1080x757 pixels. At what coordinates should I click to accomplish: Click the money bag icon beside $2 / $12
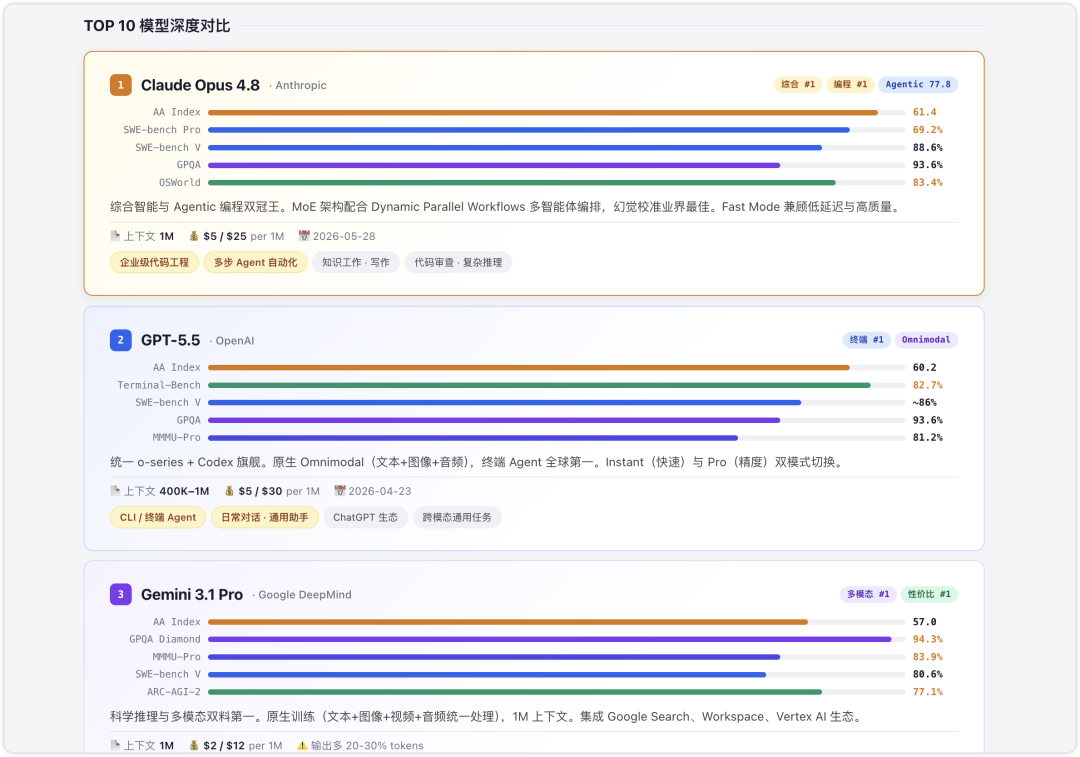[x=194, y=745]
